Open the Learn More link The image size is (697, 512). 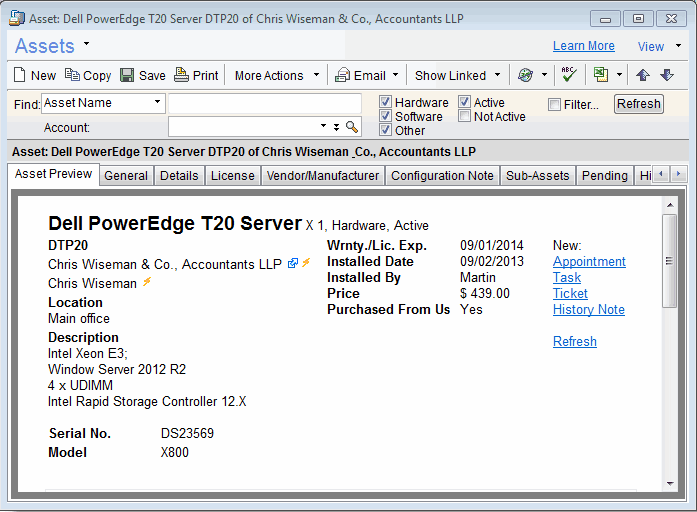pos(584,46)
